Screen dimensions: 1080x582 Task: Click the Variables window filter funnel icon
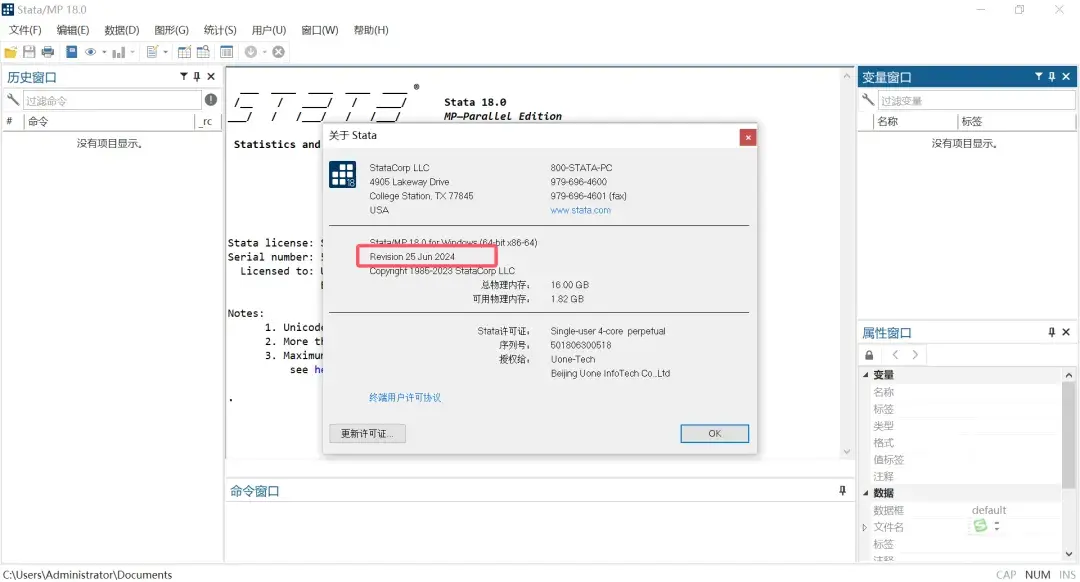(1039, 76)
